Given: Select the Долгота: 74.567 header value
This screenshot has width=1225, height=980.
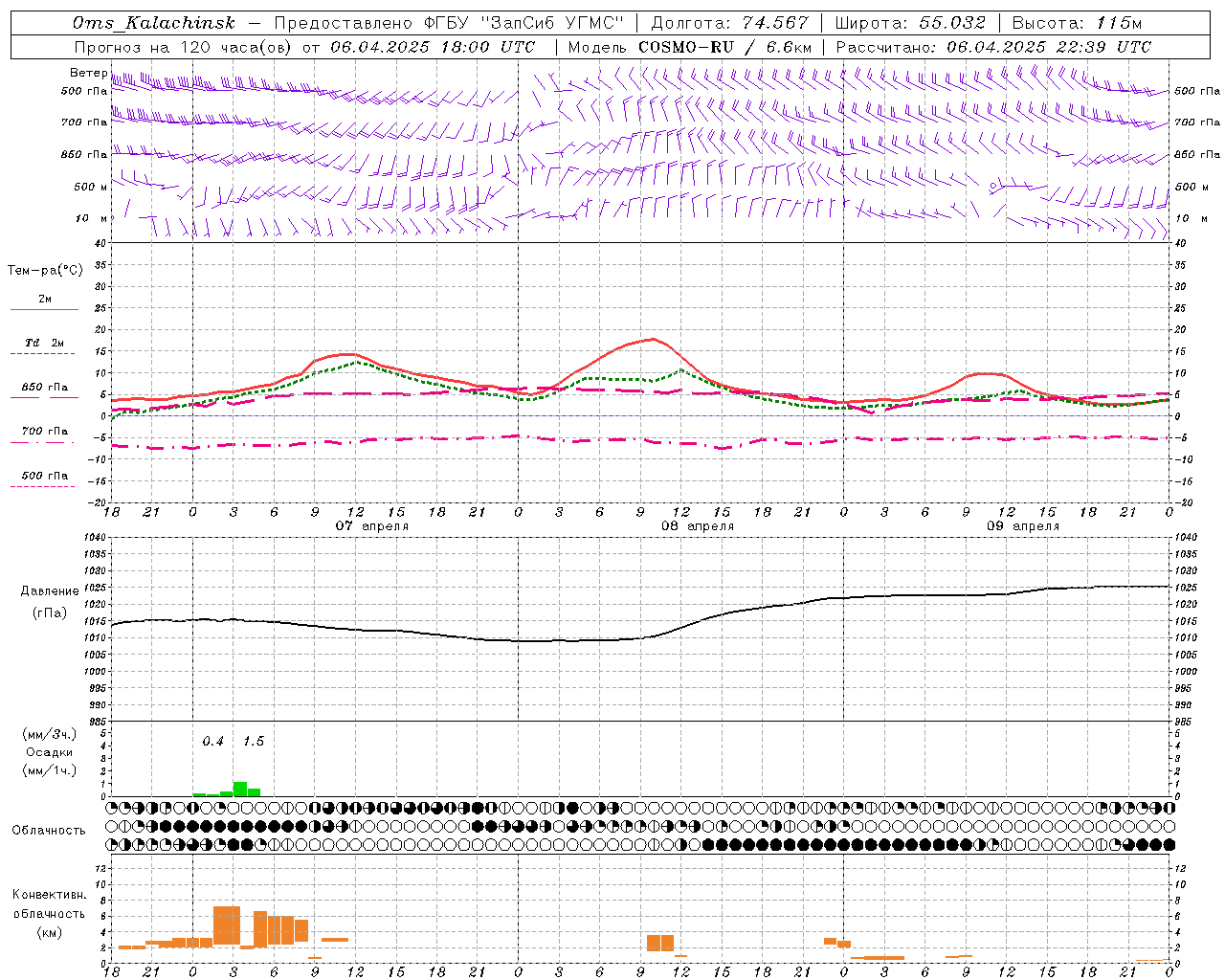Looking at the screenshot, I should (x=730, y=23).
